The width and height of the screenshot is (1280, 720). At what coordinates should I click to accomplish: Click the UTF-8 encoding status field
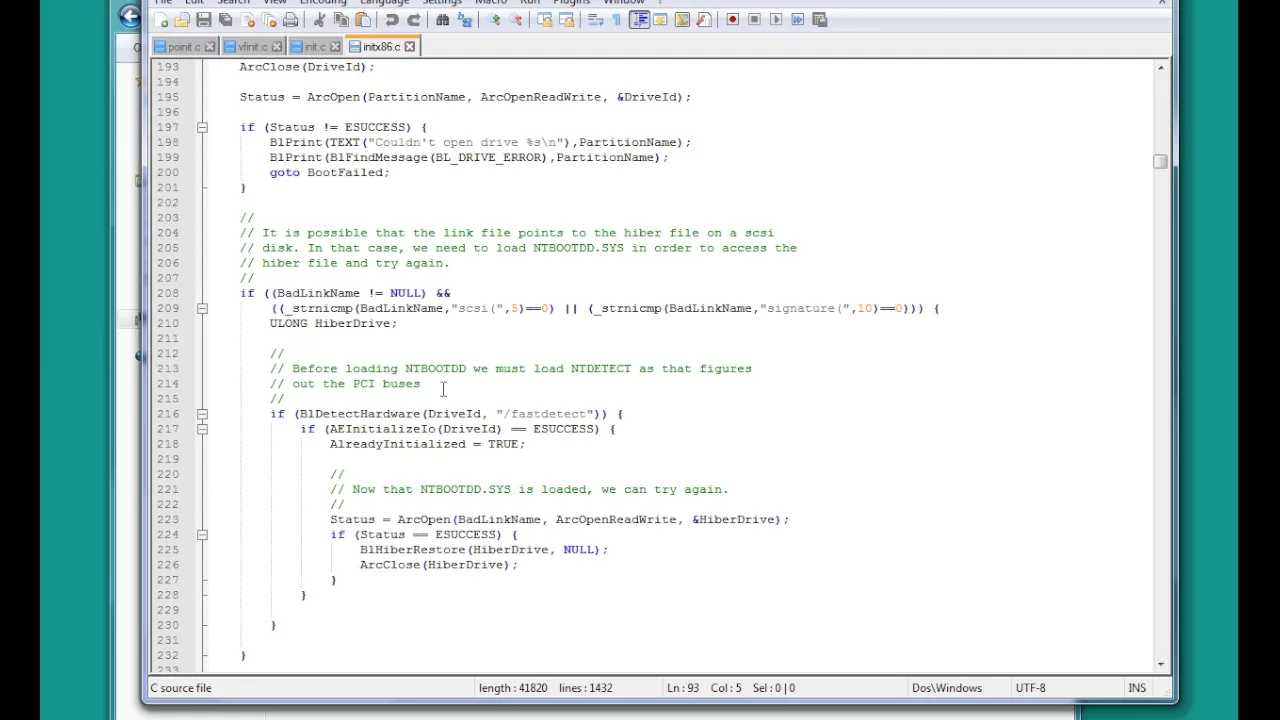pyautogui.click(x=1030, y=688)
